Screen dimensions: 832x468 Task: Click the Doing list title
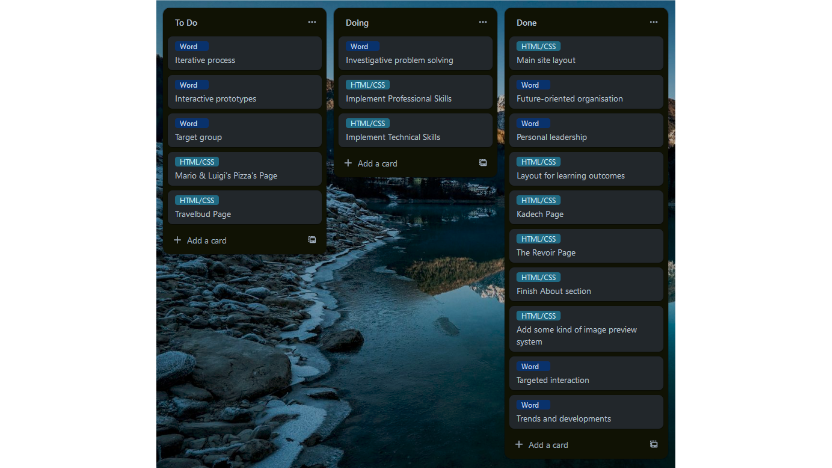click(357, 23)
